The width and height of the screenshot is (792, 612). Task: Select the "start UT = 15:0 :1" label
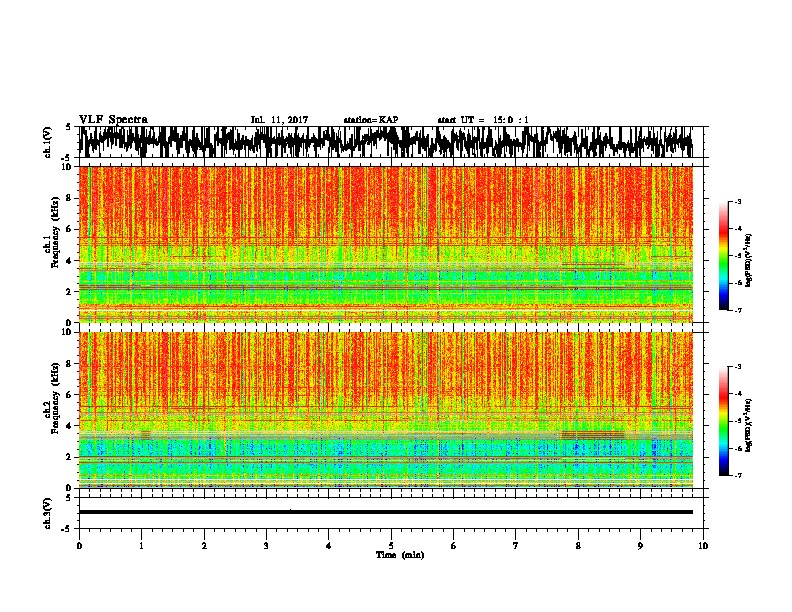point(483,120)
